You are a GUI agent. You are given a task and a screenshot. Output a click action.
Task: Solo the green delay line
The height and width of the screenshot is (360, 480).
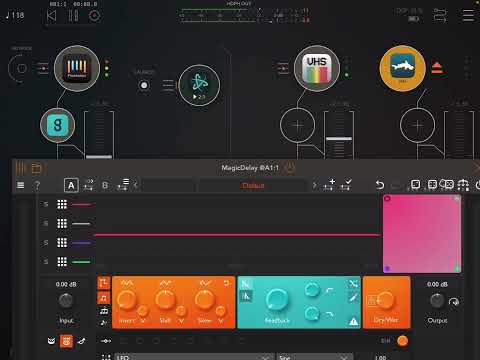(46, 261)
